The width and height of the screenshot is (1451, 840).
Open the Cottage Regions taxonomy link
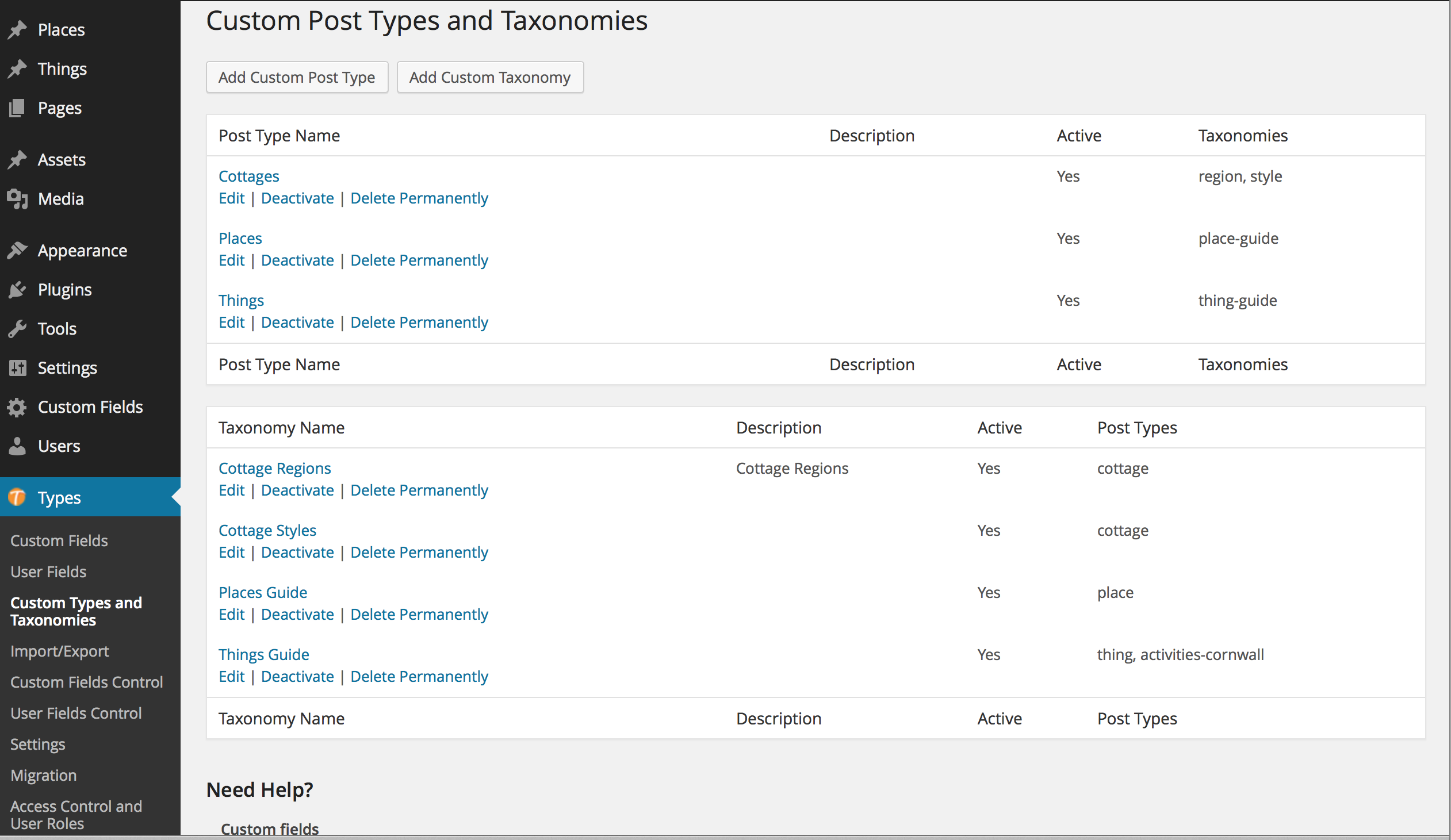[275, 469]
